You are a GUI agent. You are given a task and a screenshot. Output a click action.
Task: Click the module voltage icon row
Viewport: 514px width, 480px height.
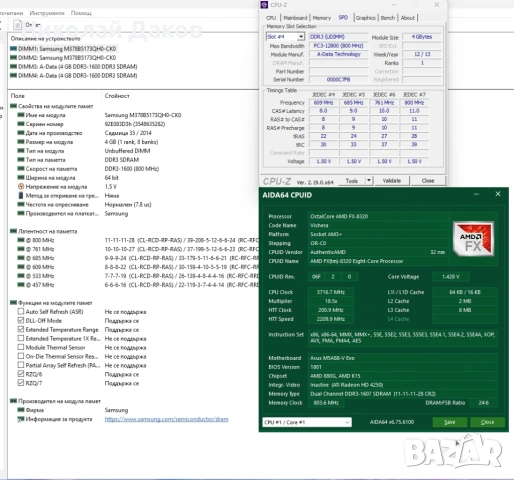tap(21, 187)
